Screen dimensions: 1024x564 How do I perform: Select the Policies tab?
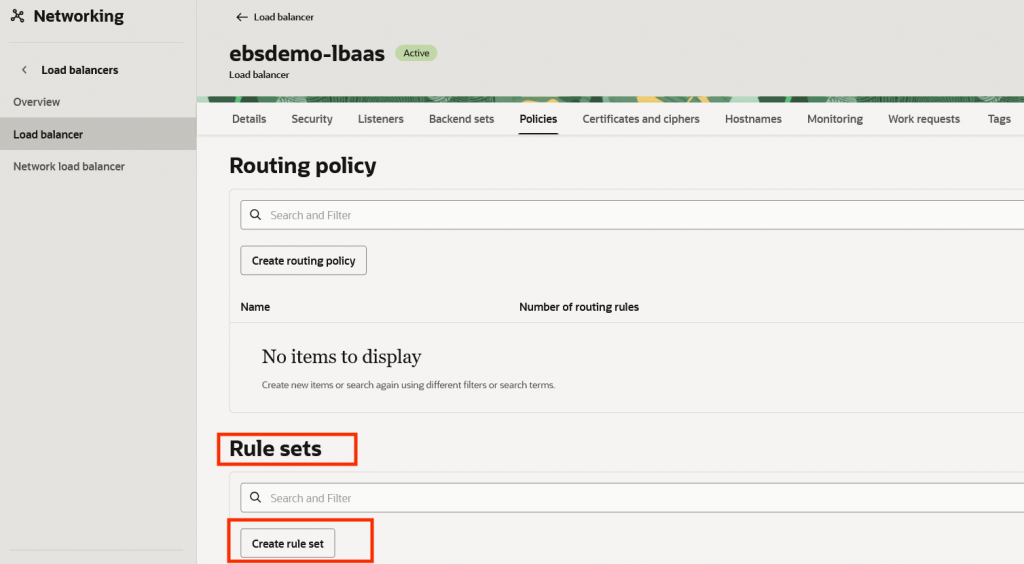click(538, 119)
